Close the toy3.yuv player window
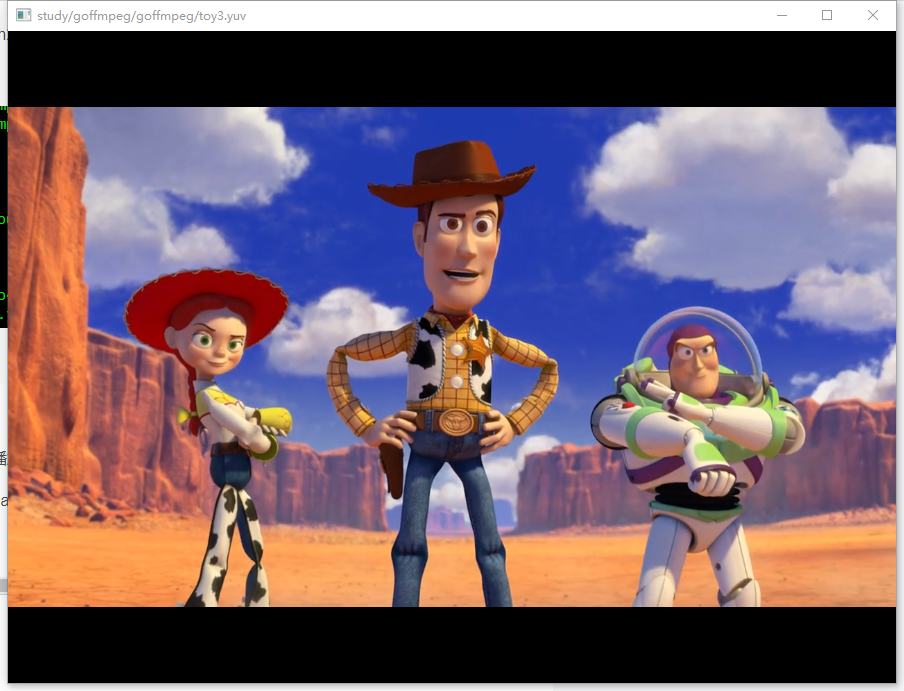The image size is (904, 691). 873,16
